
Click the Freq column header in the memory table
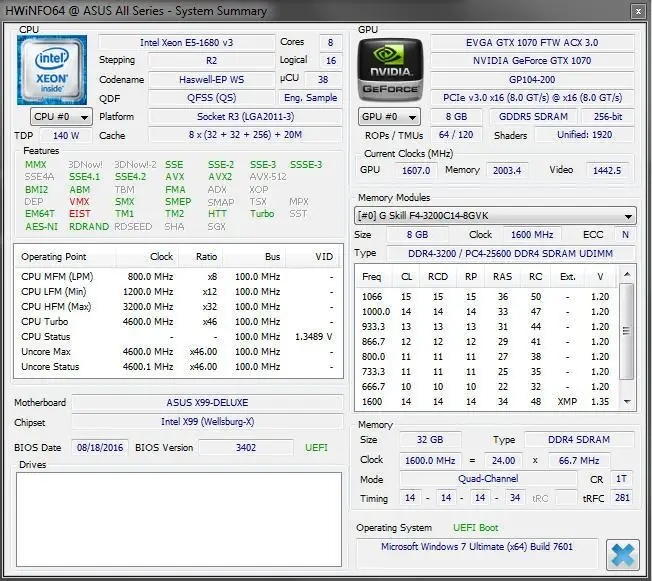pos(374,277)
